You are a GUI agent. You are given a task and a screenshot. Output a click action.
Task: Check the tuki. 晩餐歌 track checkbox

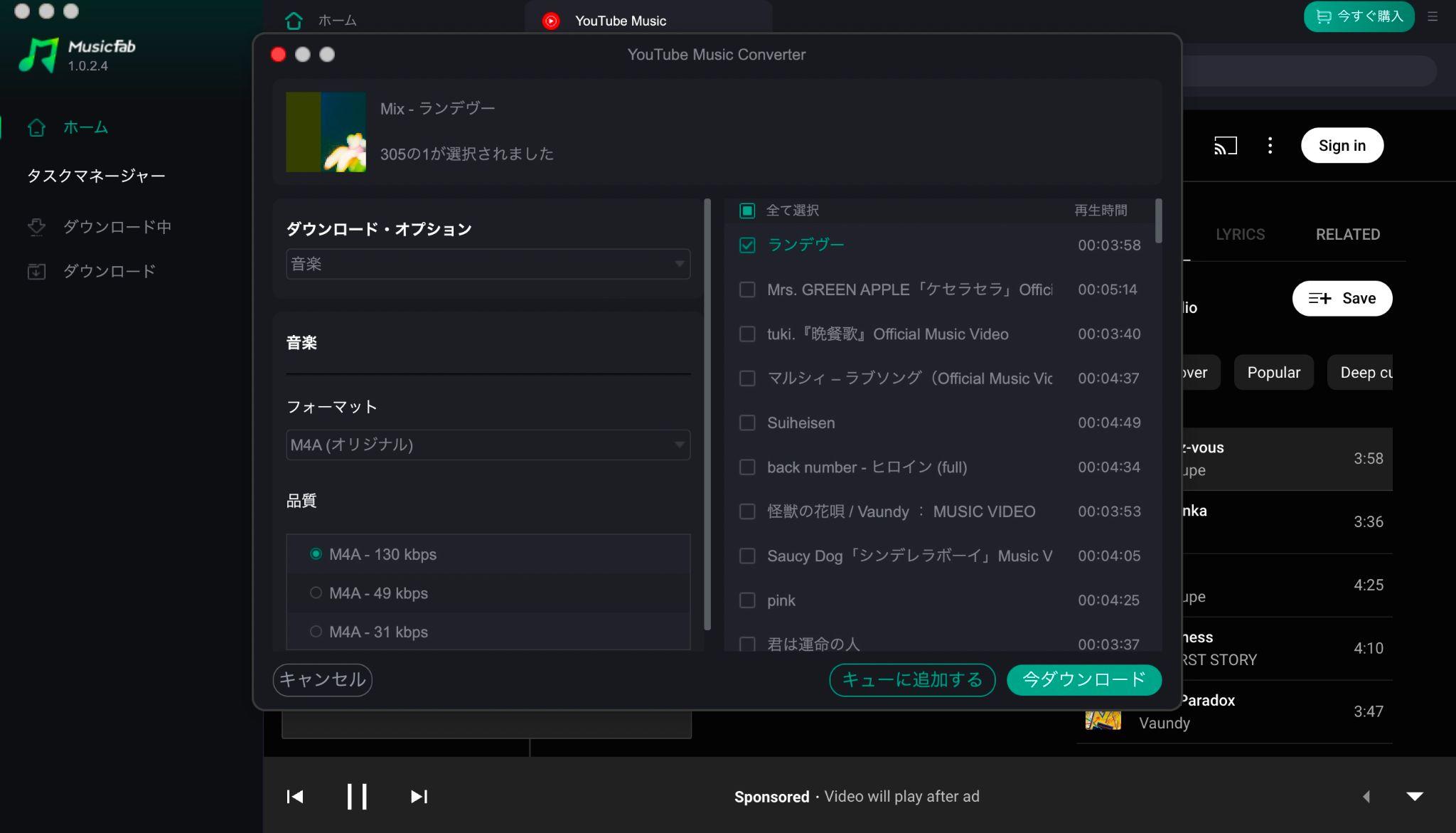[746, 334]
